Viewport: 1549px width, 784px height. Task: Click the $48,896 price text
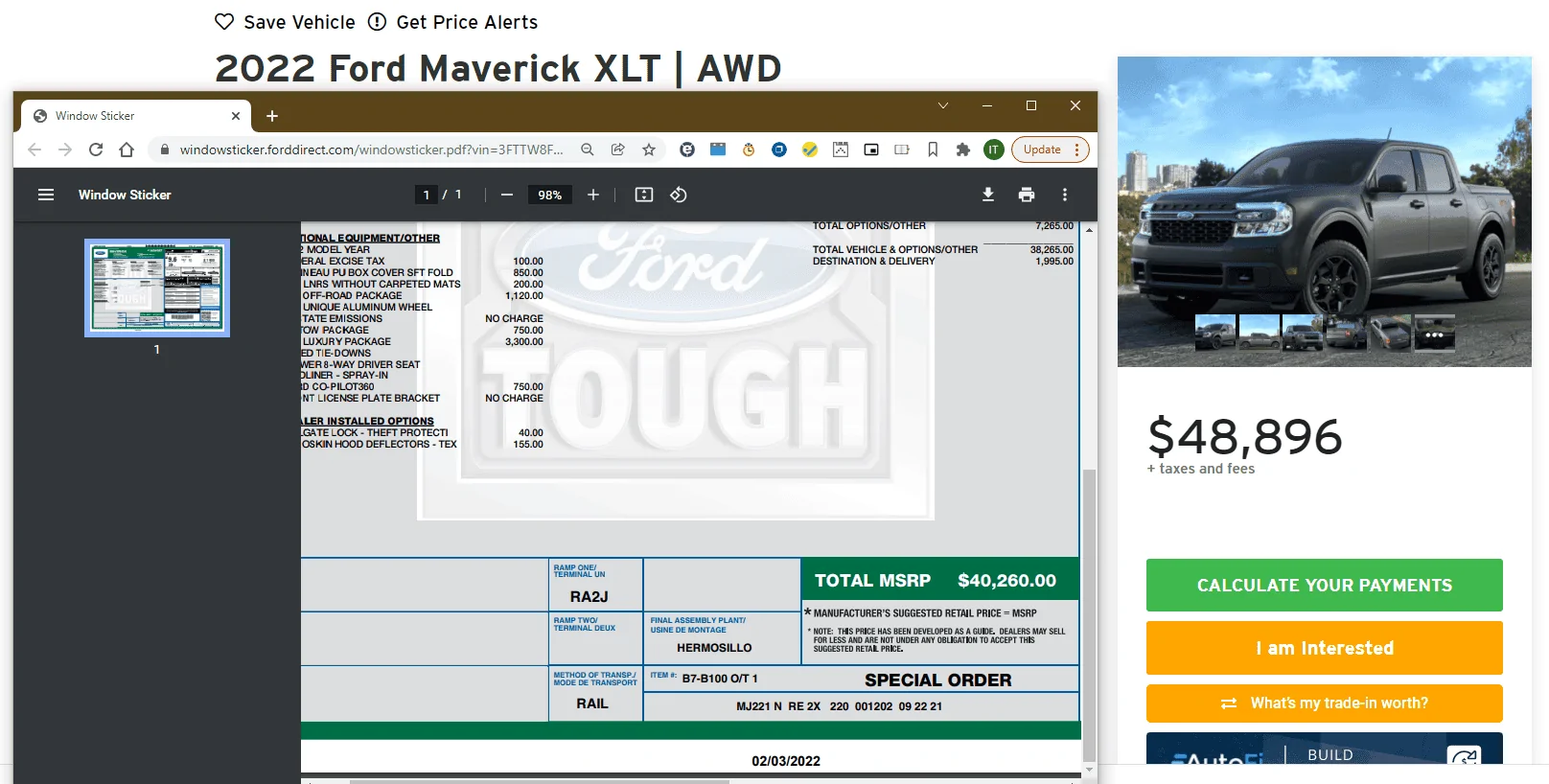tap(1245, 437)
